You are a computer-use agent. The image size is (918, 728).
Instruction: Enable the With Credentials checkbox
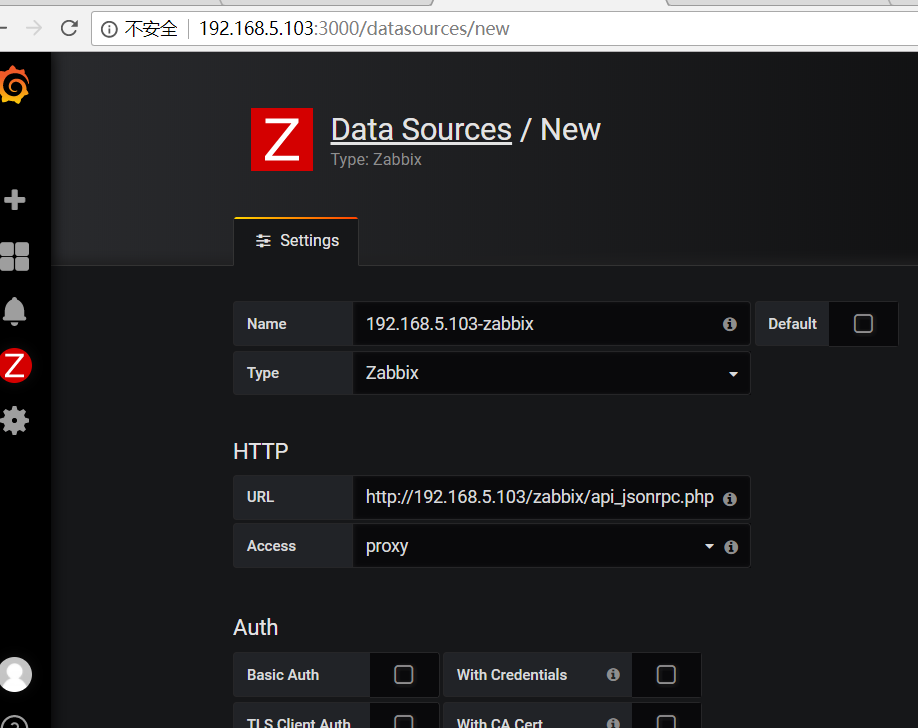coord(666,675)
